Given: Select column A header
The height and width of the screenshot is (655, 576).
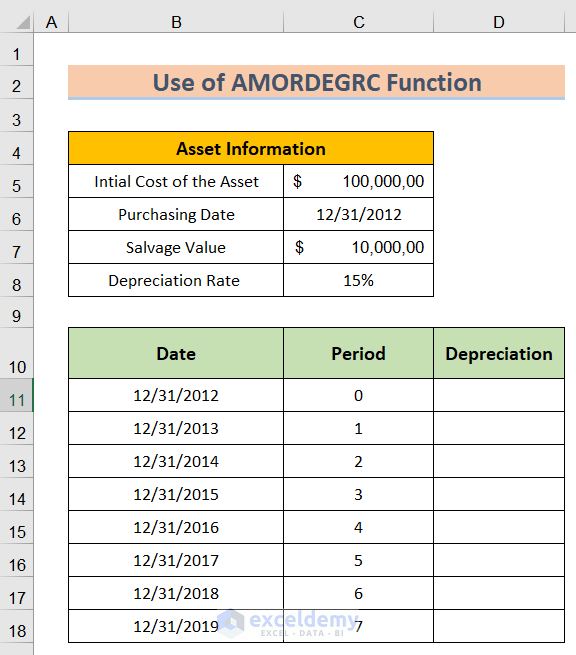Looking at the screenshot, I should [51, 22].
